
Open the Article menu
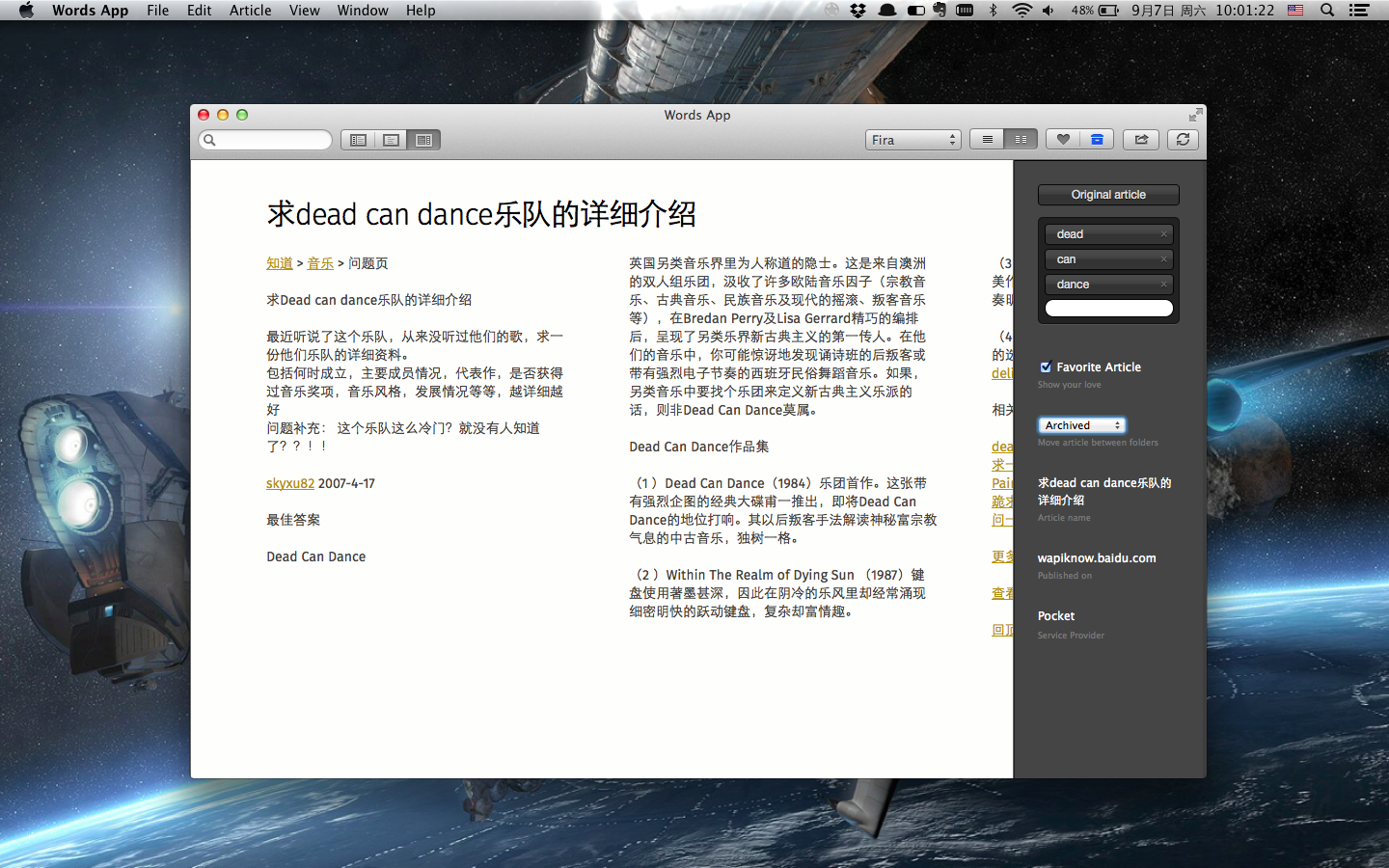(250, 11)
